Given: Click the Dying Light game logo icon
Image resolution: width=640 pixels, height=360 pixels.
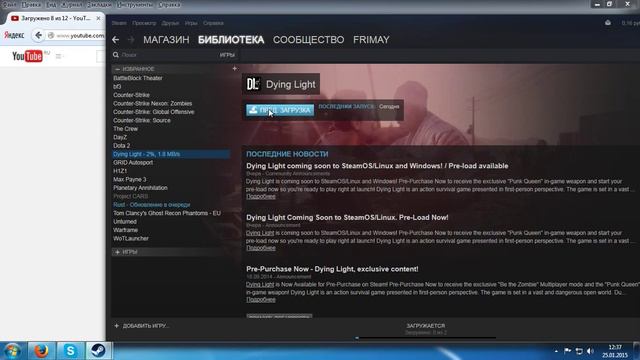Looking at the screenshot, I should tap(253, 84).
